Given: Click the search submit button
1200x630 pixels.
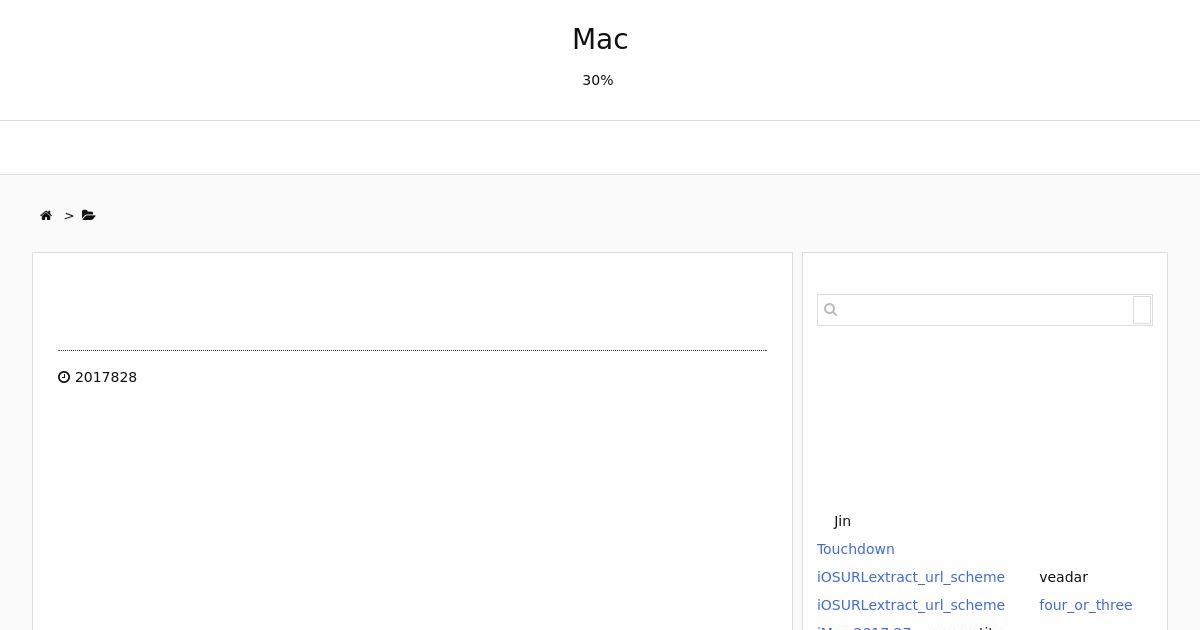Looking at the screenshot, I should pyautogui.click(x=1142, y=310).
